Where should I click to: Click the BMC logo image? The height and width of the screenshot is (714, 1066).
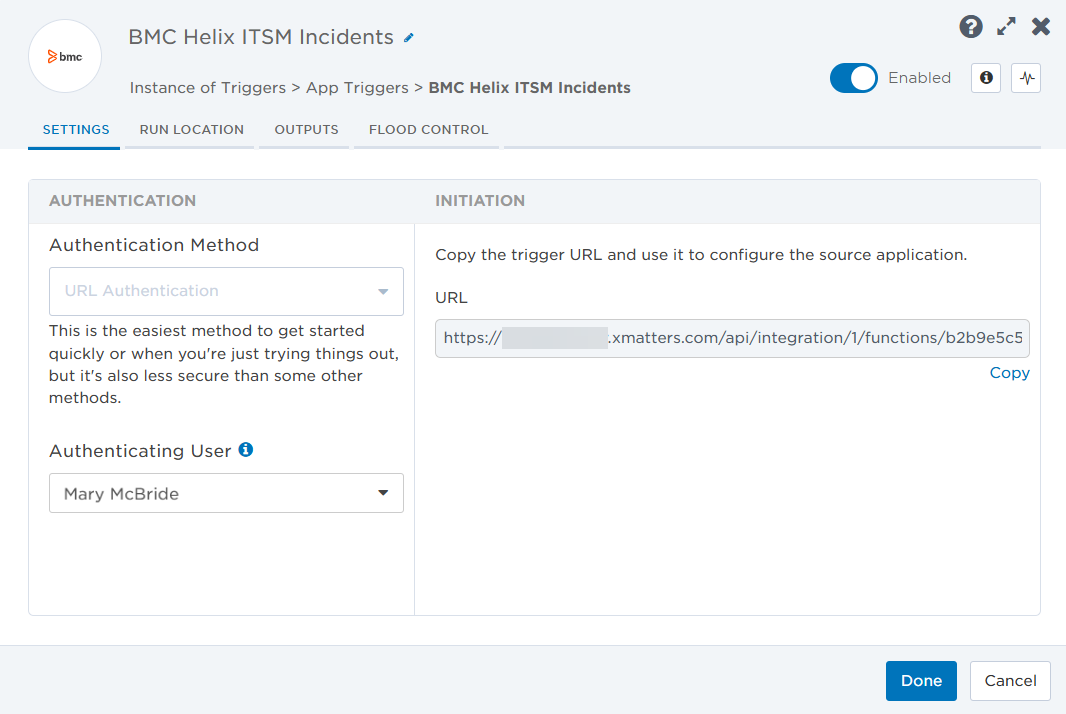pyautogui.click(x=65, y=56)
